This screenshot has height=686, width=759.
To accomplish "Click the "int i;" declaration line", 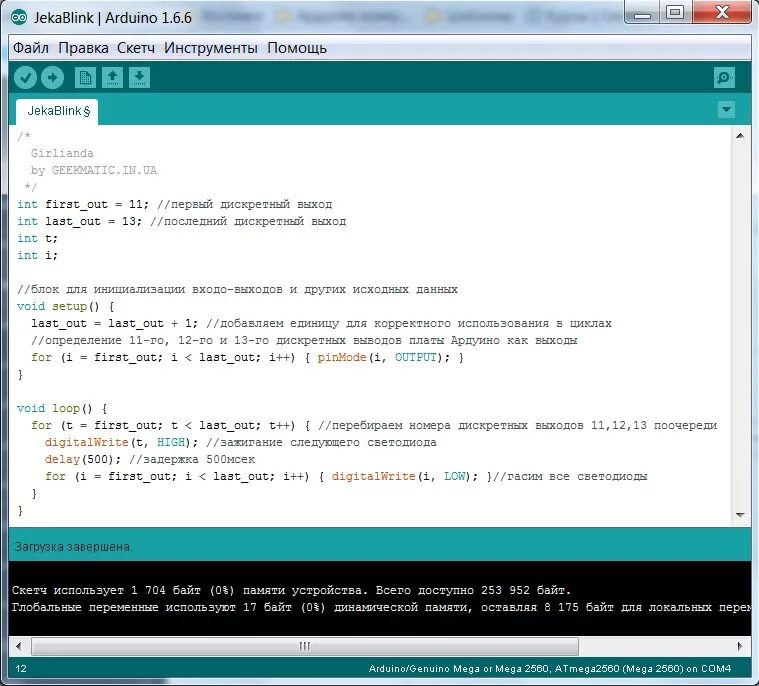I will click(x=37, y=255).
